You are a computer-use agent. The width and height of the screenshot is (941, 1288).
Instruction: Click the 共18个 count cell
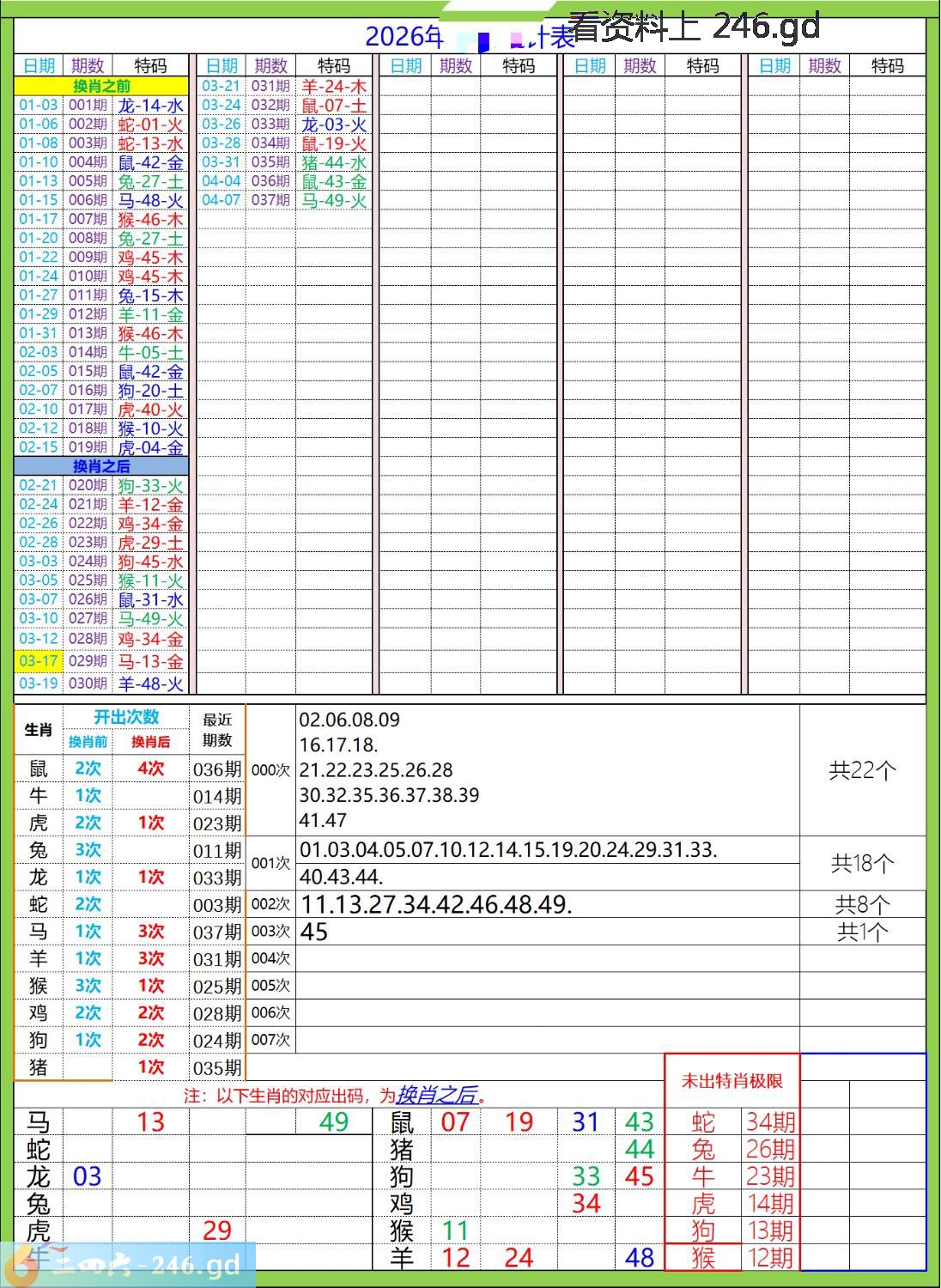pyautogui.click(x=862, y=863)
